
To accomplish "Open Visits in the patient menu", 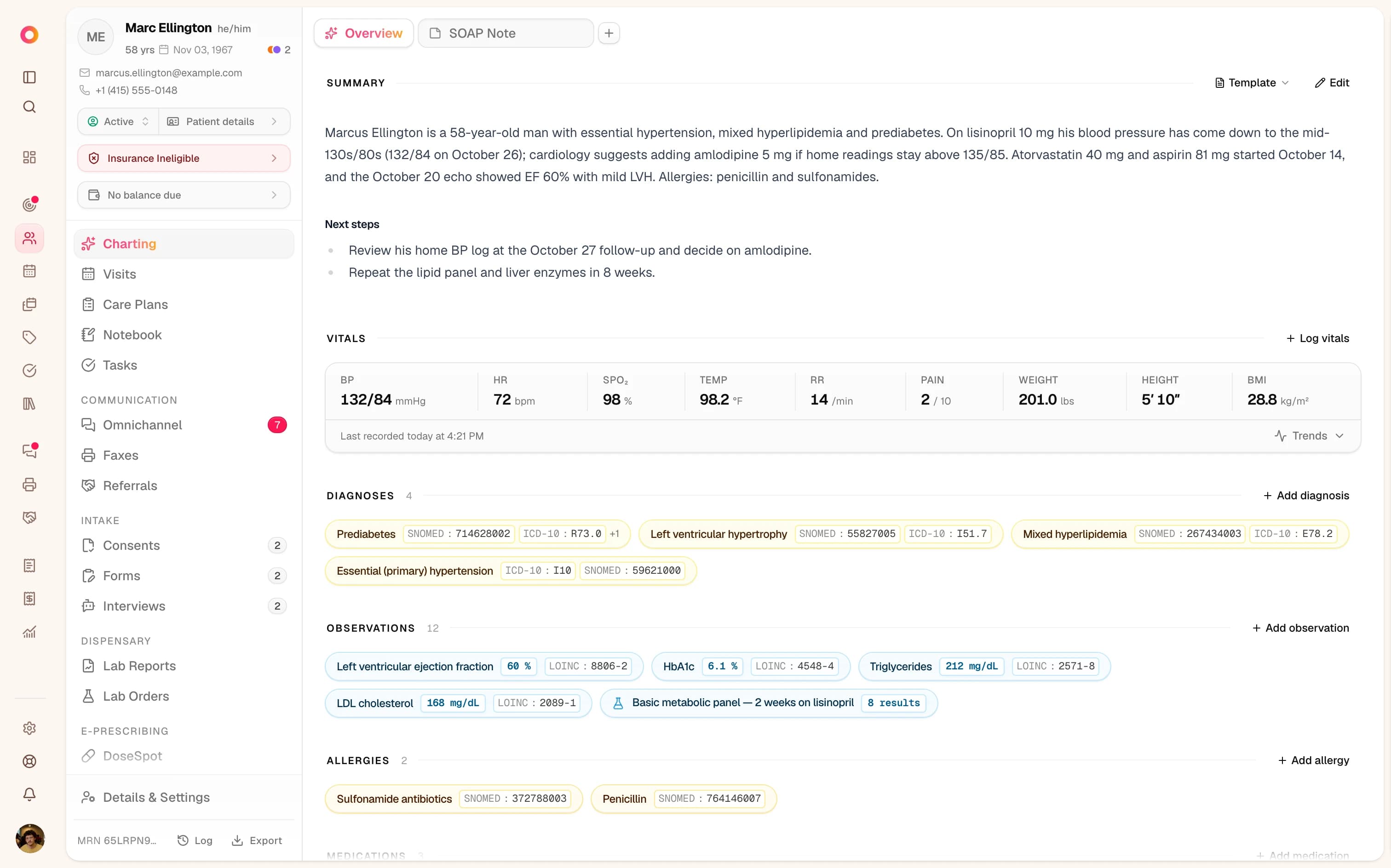I will pyautogui.click(x=184, y=274).
